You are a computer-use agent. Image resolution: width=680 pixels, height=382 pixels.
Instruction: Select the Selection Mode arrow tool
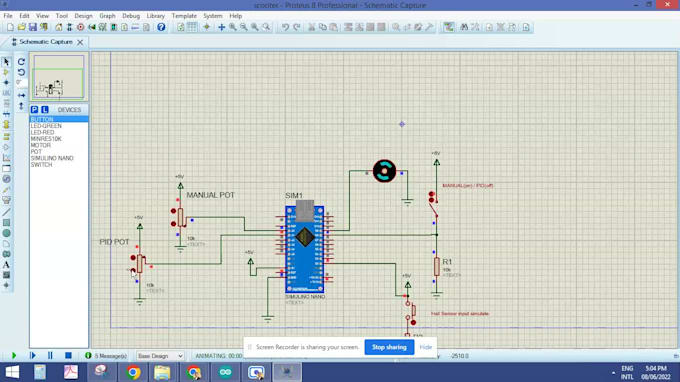6,62
